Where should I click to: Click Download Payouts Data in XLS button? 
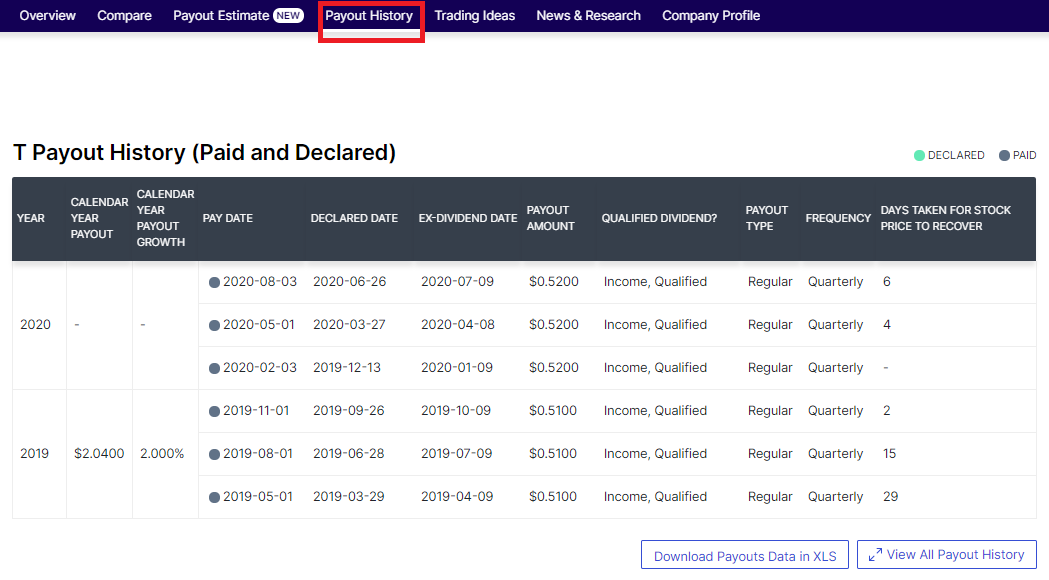coord(745,555)
